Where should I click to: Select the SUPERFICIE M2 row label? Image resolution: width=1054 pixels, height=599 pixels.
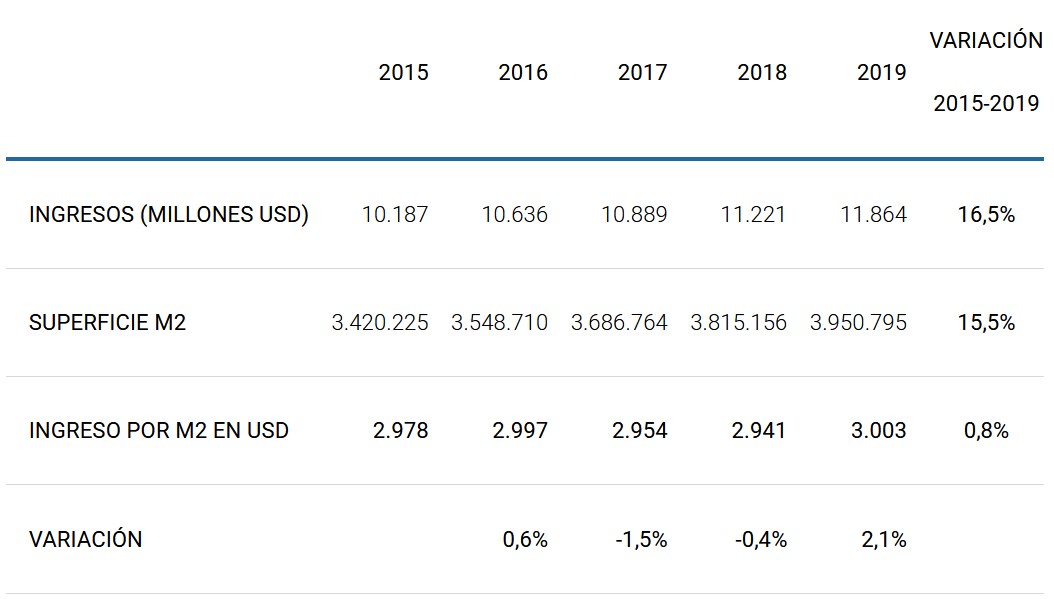107,323
